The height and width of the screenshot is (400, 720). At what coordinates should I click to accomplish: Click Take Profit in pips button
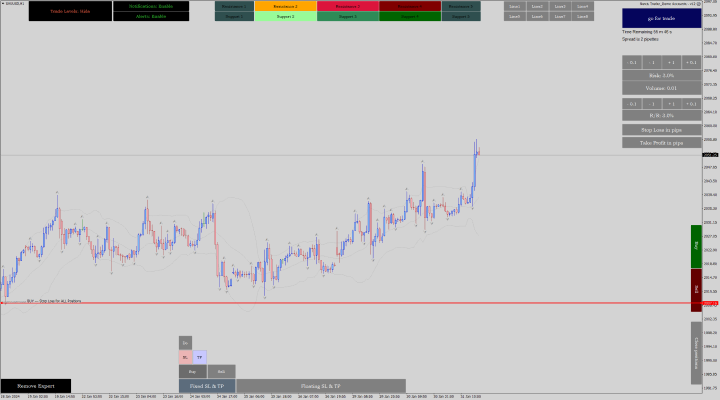[x=661, y=143]
